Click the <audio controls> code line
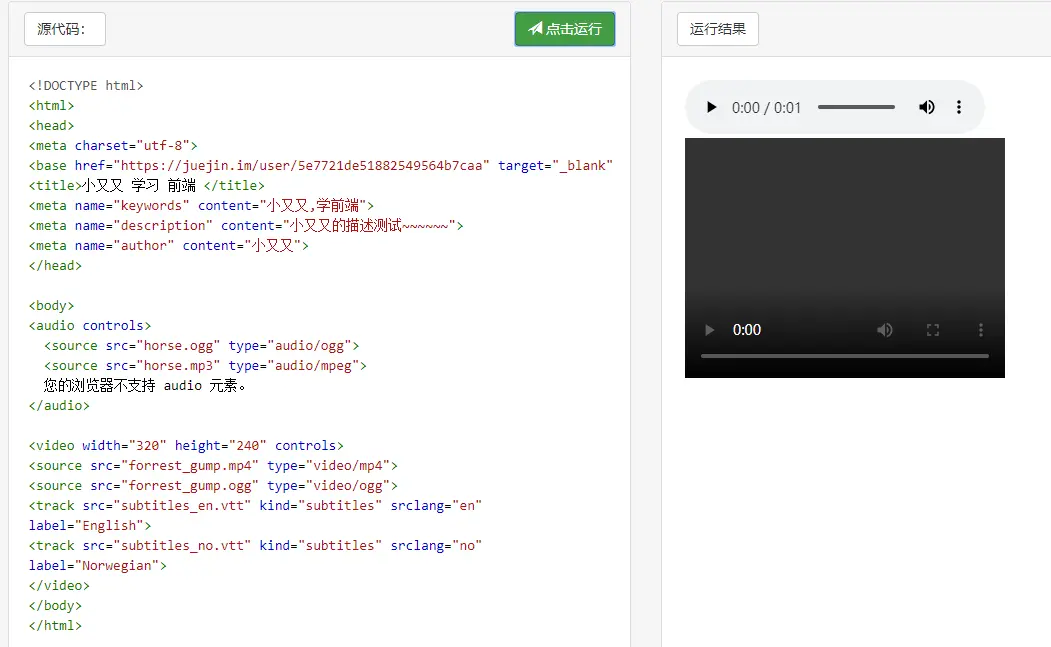 [90, 325]
